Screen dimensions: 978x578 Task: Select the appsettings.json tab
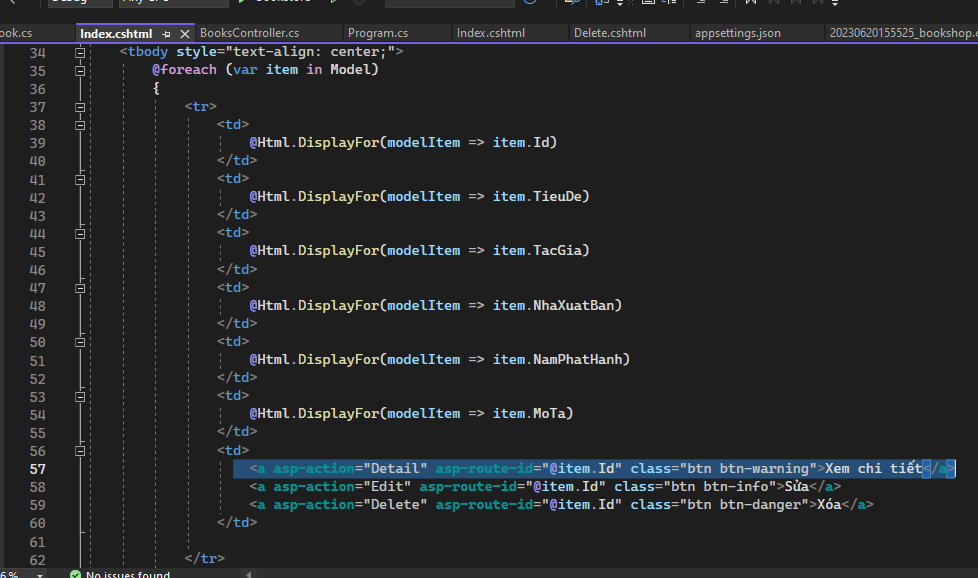[x=737, y=33]
